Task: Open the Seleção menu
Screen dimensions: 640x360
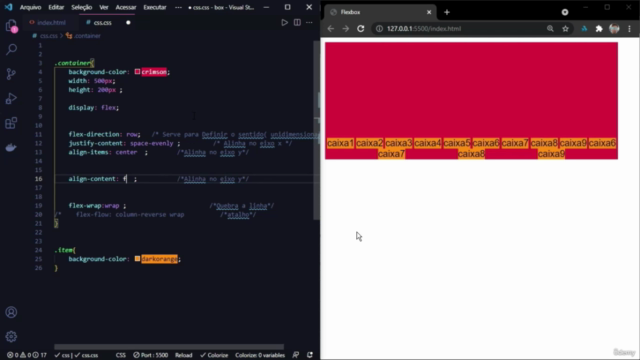Action: click(82, 7)
